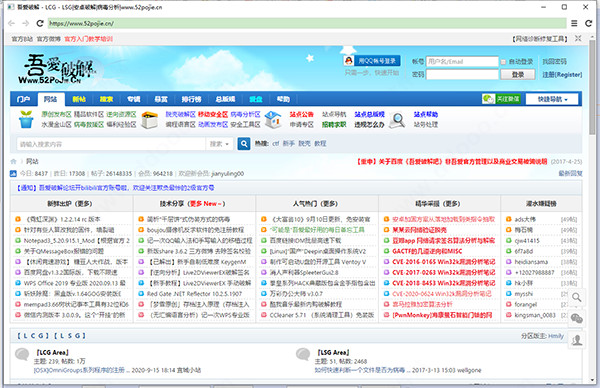Image resolution: width=600 pixels, height=388 pixels.
Task: Open the 注册[Register] link
Action: coord(562,75)
